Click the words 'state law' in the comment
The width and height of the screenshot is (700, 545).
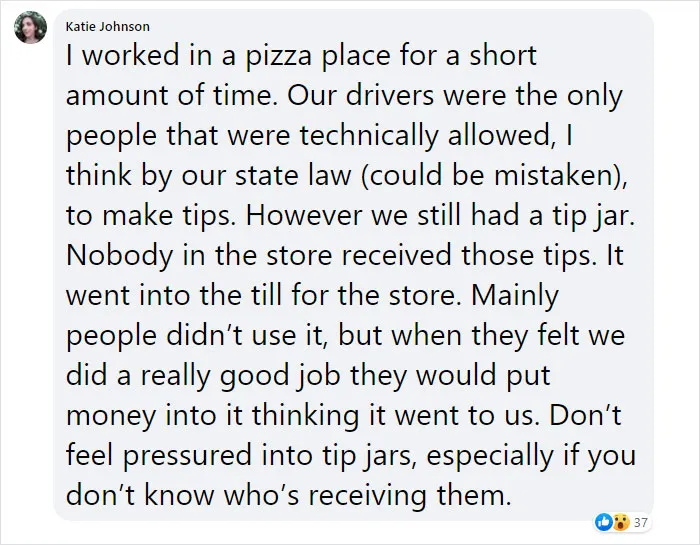coord(293,175)
